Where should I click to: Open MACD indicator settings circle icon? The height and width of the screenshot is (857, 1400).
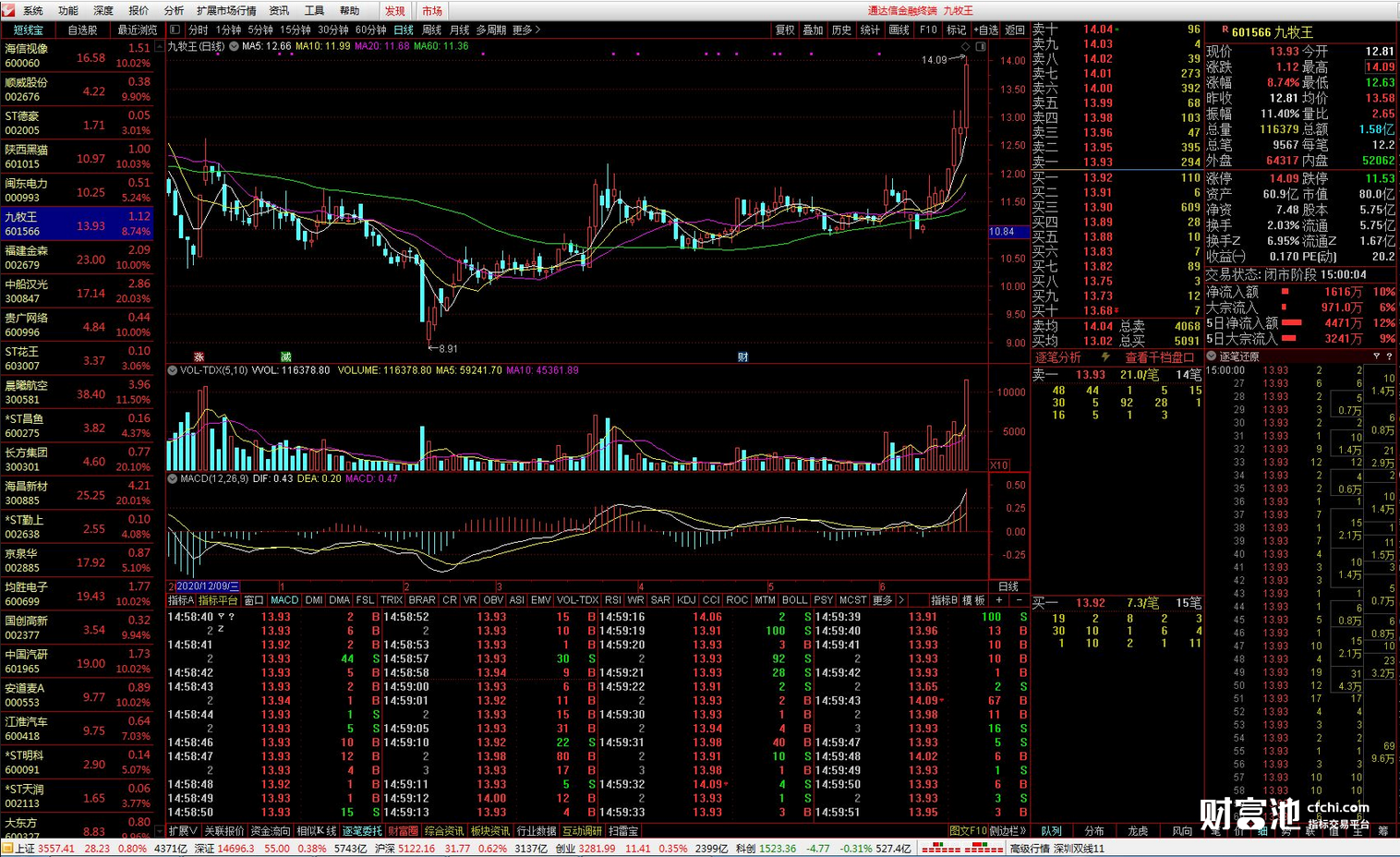173,478
